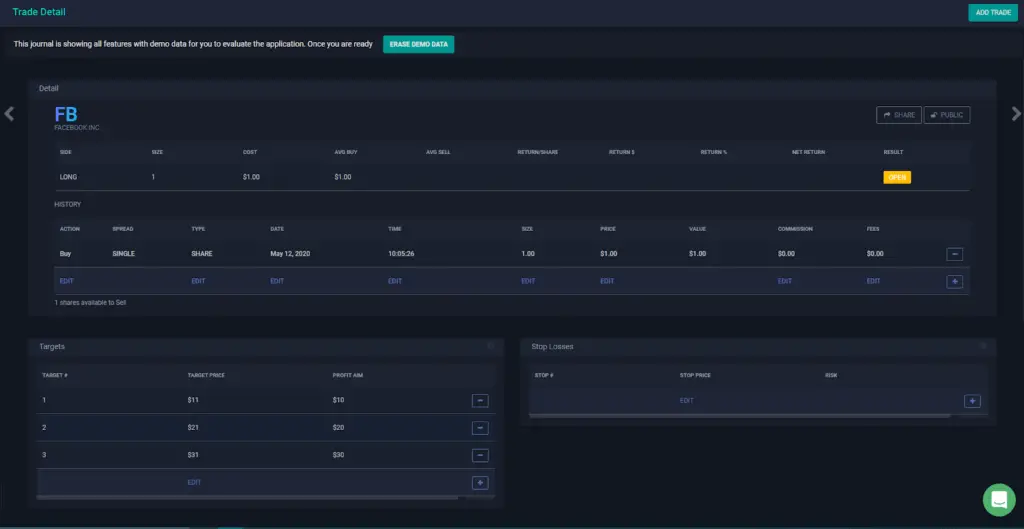Click the Share button

click(x=898, y=115)
